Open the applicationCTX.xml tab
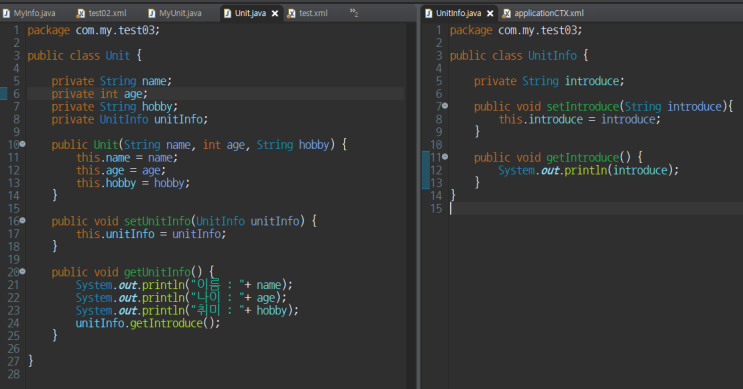 (x=549, y=13)
